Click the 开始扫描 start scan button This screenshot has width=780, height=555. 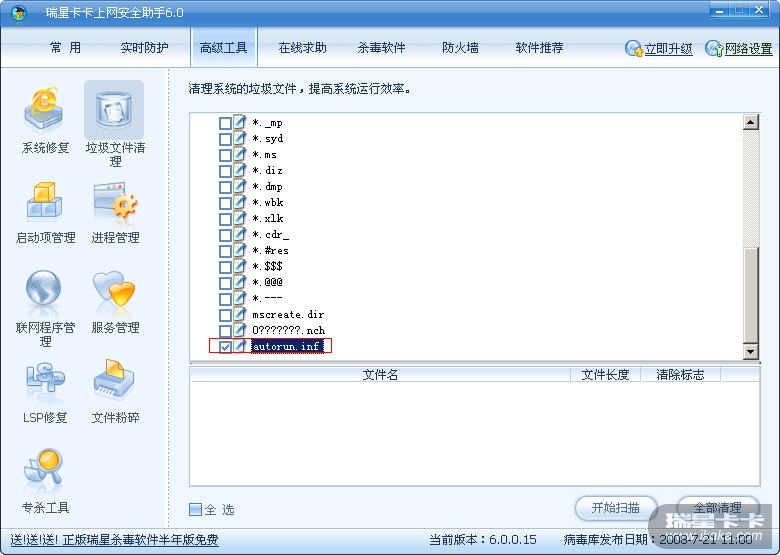click(x=616, y=508)
